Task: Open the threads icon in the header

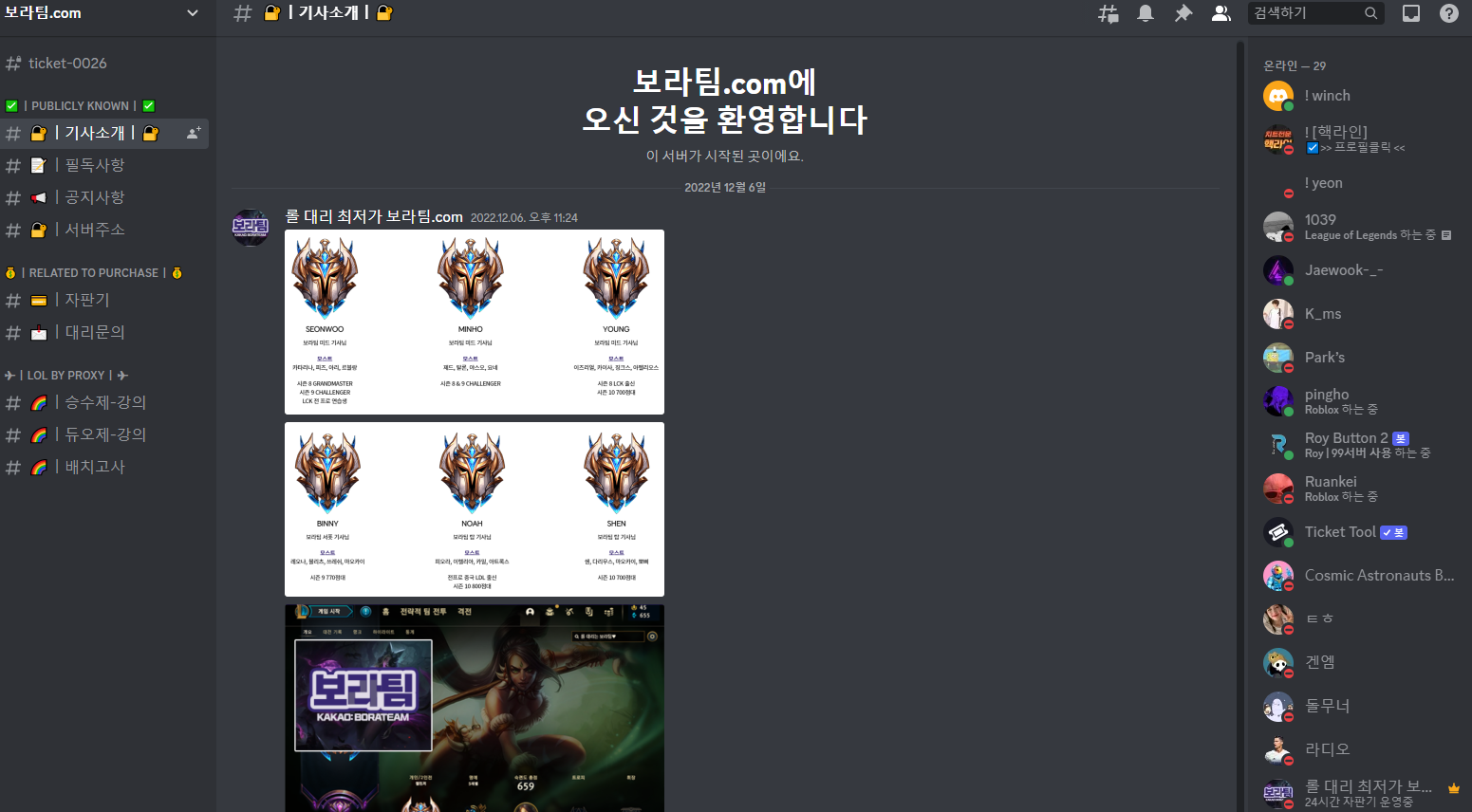Action: coord(1108,13)
